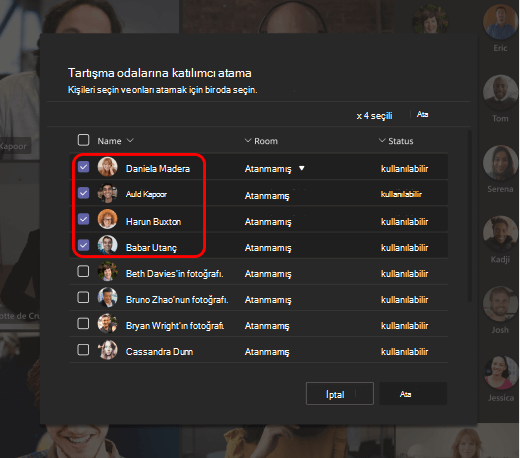This screenshot has width=520, height=458.
Task: Toggle the select-all checkbox beside Name
Action: pos(83,140)
